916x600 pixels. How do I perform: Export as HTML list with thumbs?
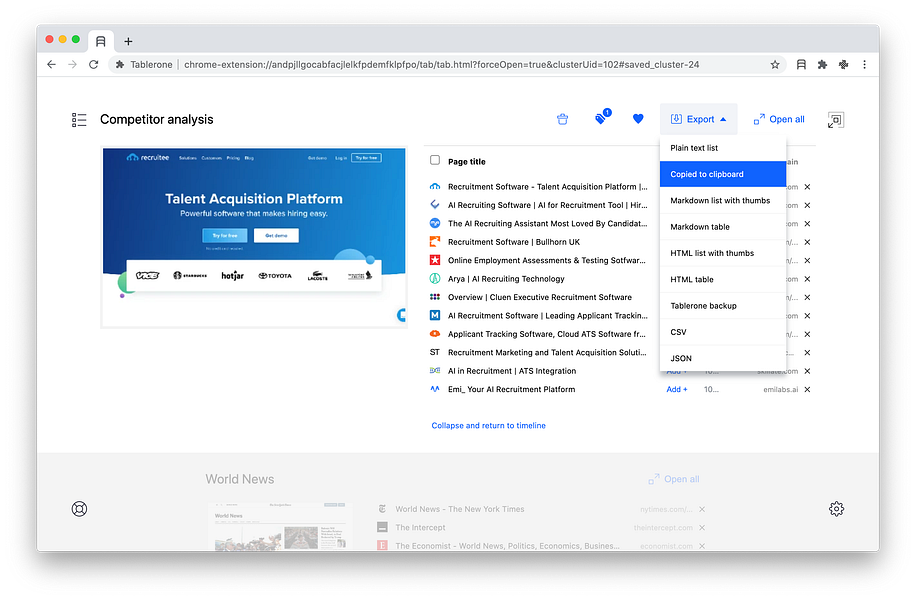click(723, 253)
